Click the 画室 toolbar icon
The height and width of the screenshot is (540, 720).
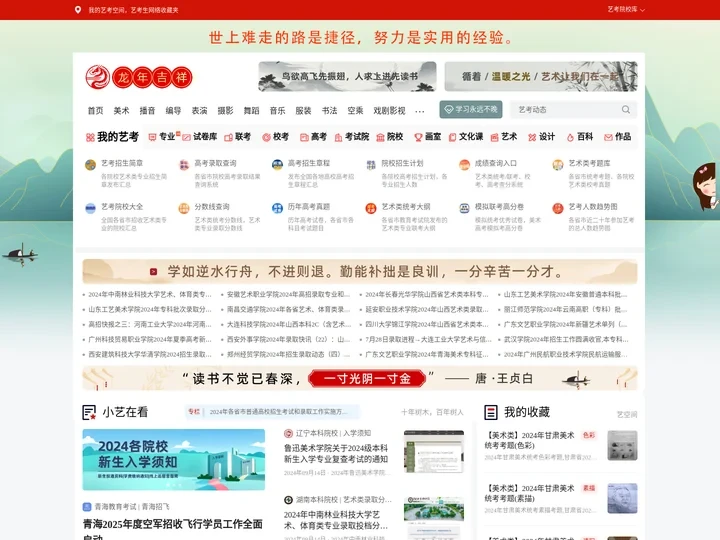(418, 137)
